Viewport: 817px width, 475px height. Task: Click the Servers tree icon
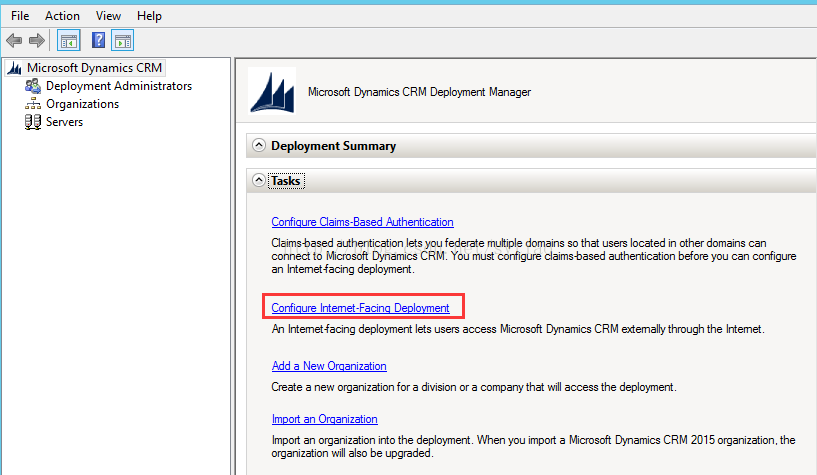pos(33,122)
